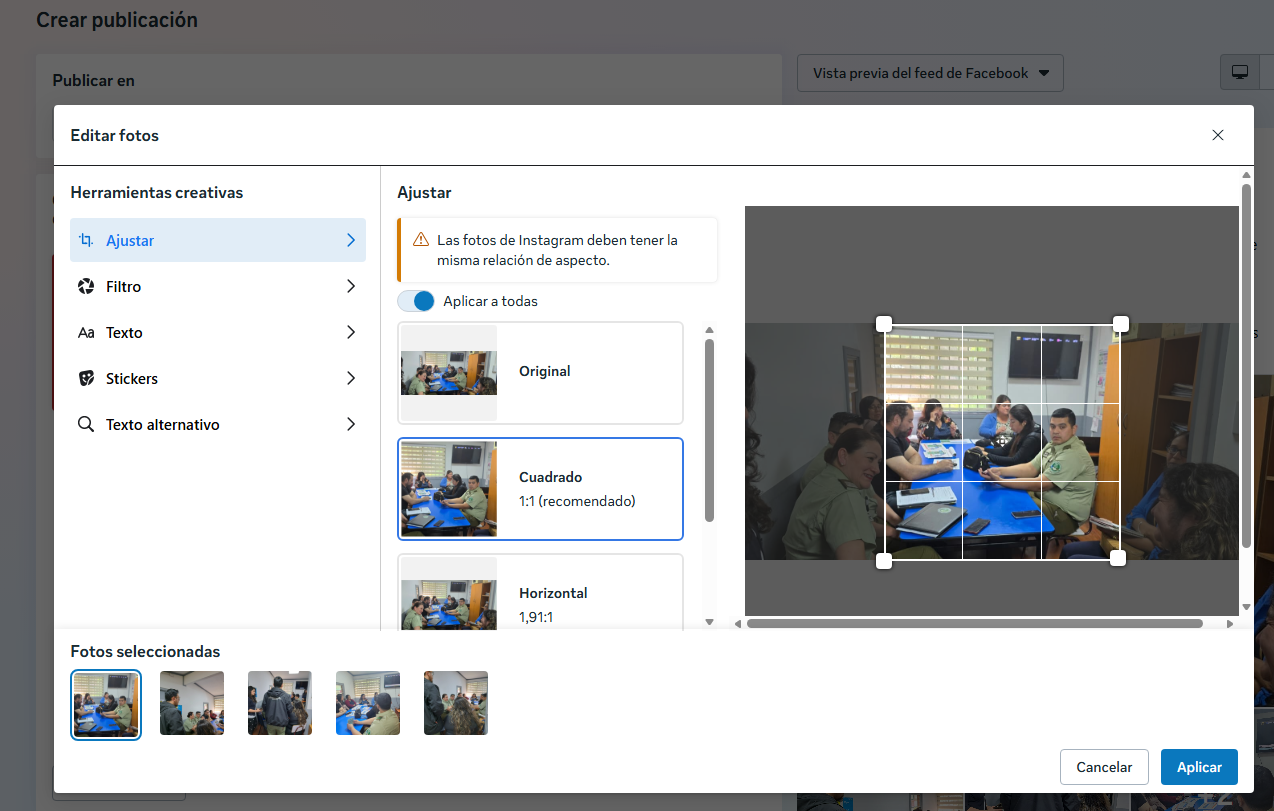This screenshot has height=811, width=1274.
Task: Select the third photo thumbnail in Fotos seleccionadas
Action: pos(280,703)
